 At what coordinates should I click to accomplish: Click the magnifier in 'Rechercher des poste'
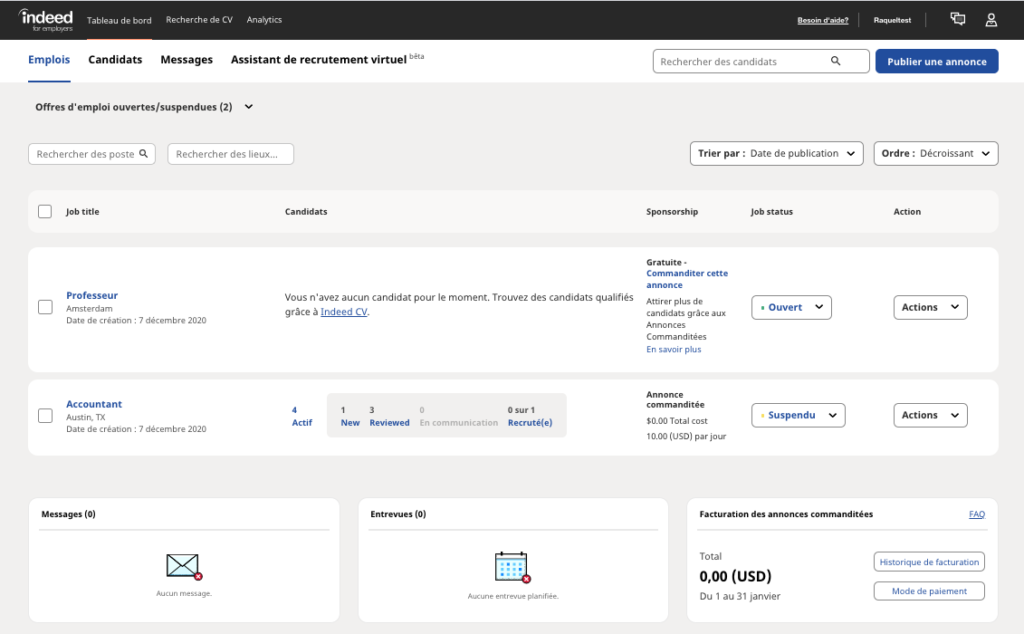(141, 153)
